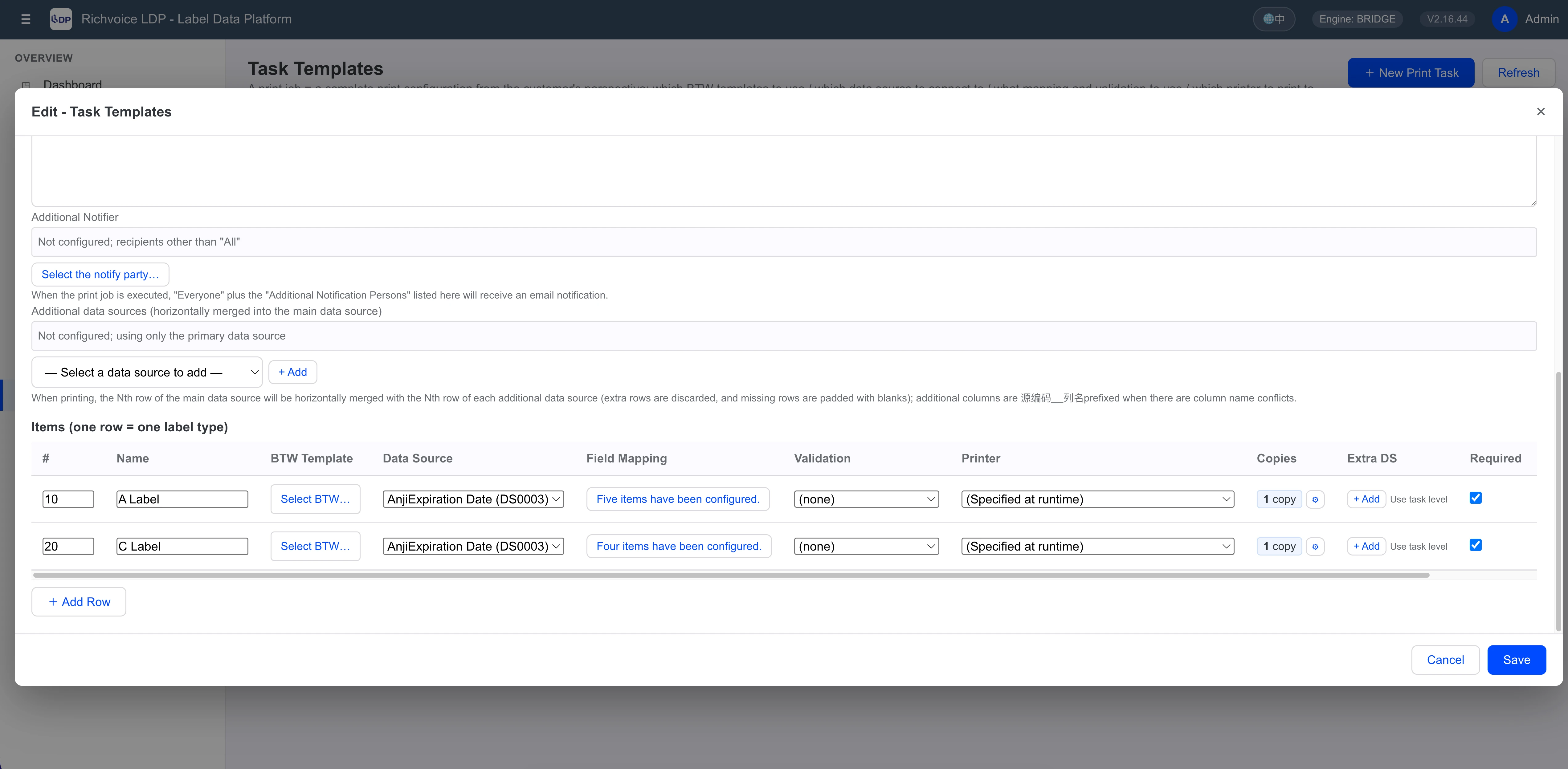Open the Data Source dropdown for A Label
The height and width of the screenshot is (769, 1568).
coord(473,499)
